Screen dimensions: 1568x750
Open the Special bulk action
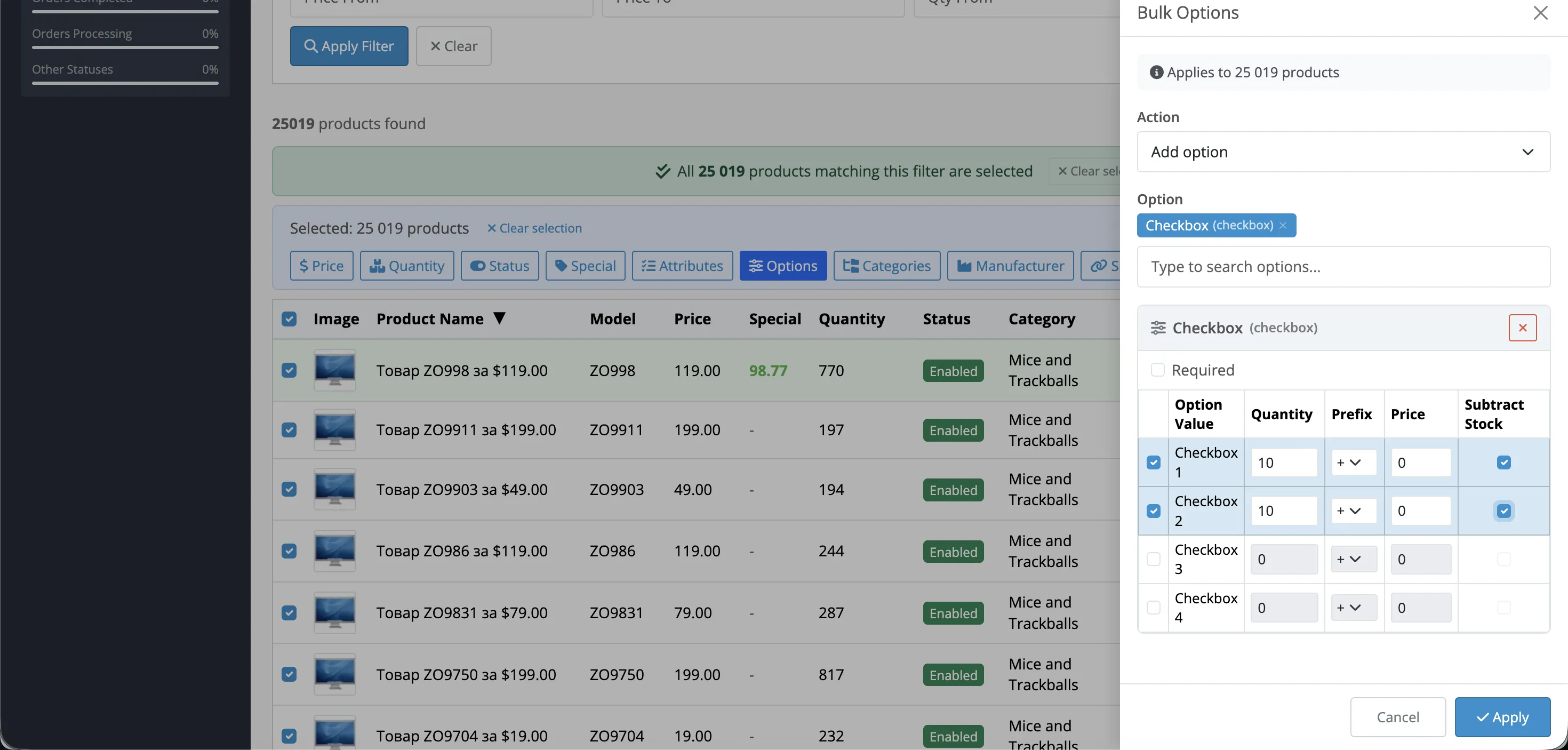[585, 266]
